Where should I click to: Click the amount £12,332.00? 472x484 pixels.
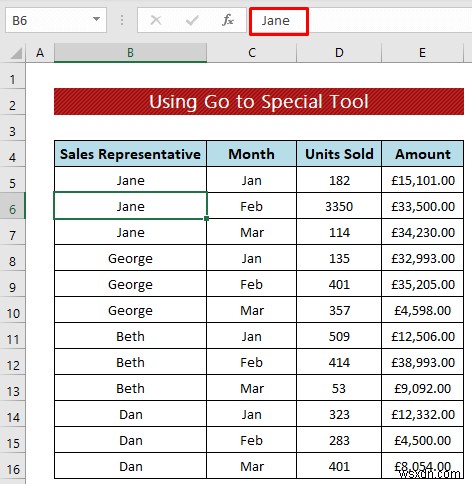[423, 414]
